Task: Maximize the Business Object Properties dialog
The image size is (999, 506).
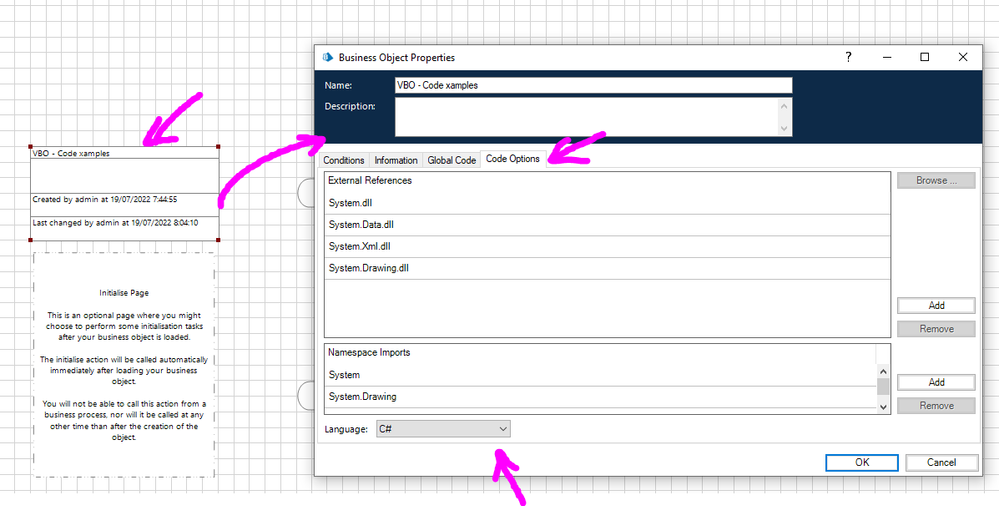Action: 924,57
